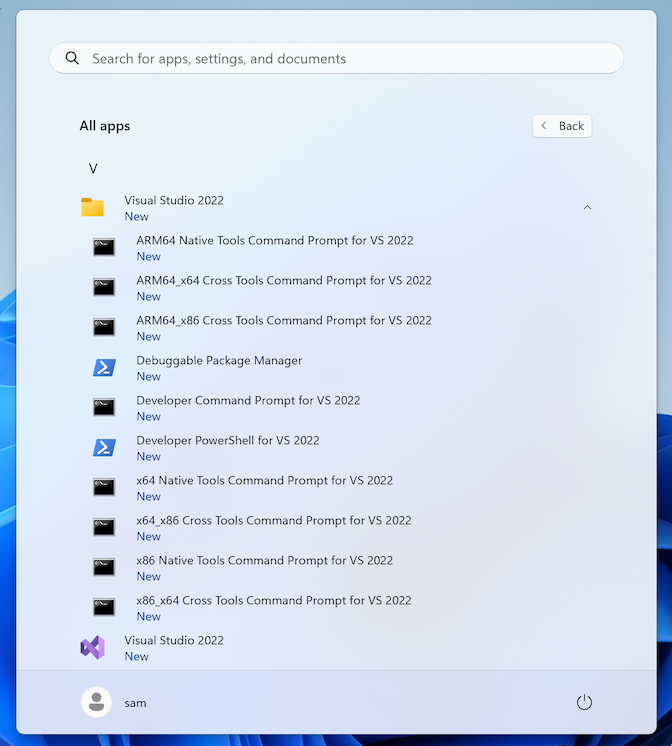Click the magnifying glass search icon
The image size is (672, 746).
(72, 58)
